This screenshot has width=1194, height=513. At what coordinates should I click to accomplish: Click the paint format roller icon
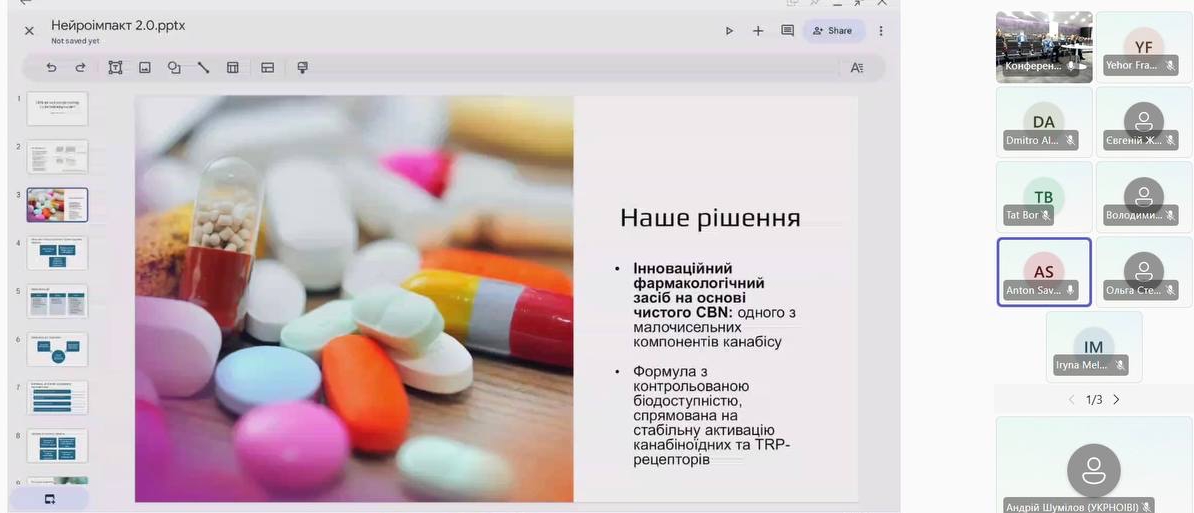(302, 68)
